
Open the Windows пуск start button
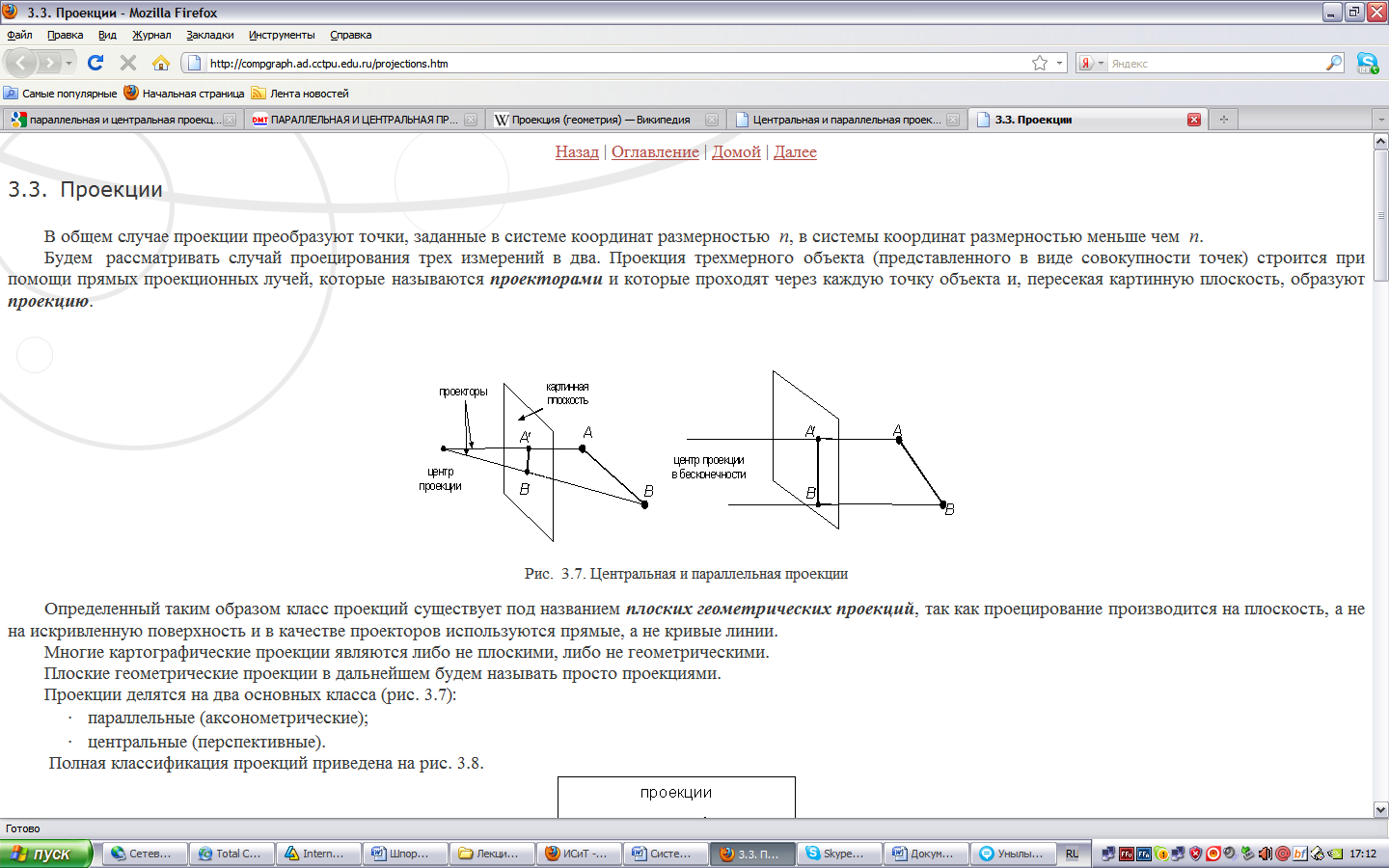[46, 854]
